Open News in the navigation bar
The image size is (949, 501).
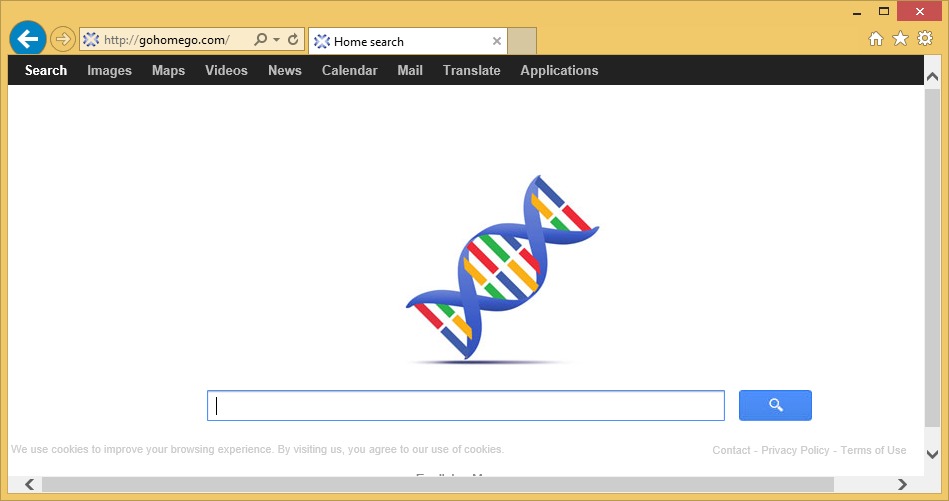coord(285,70)
